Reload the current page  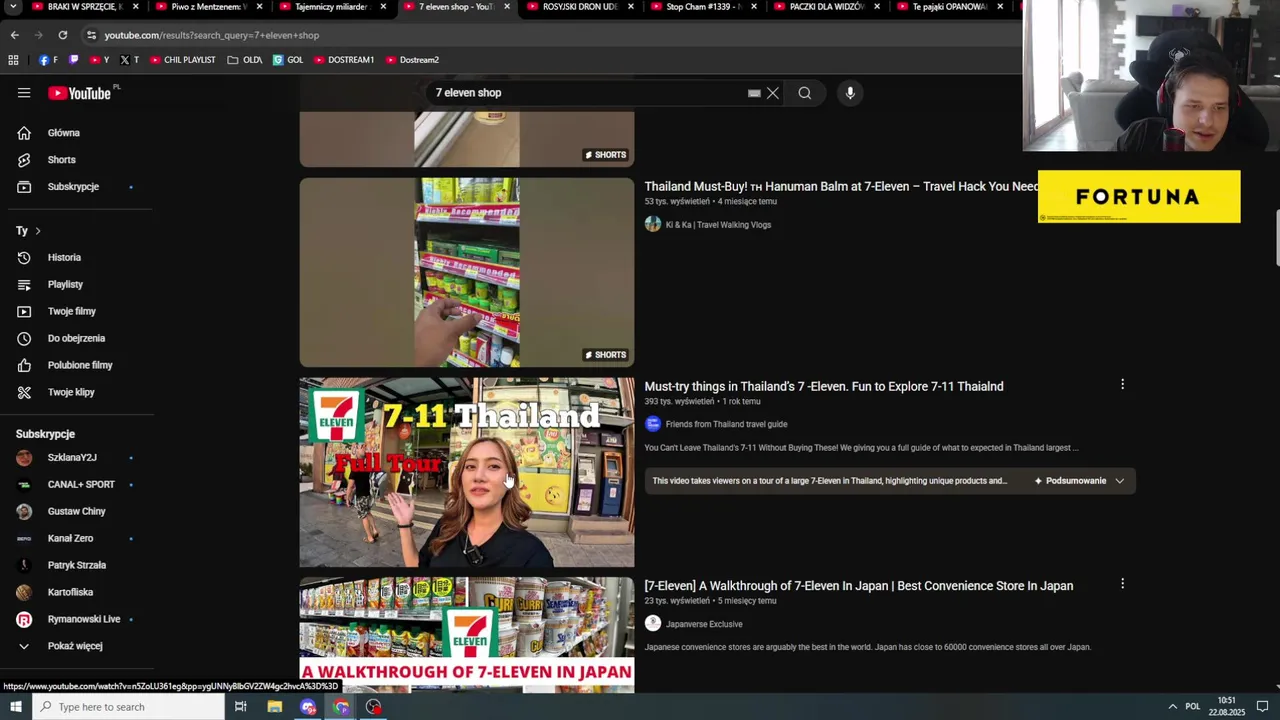[62, 35]
